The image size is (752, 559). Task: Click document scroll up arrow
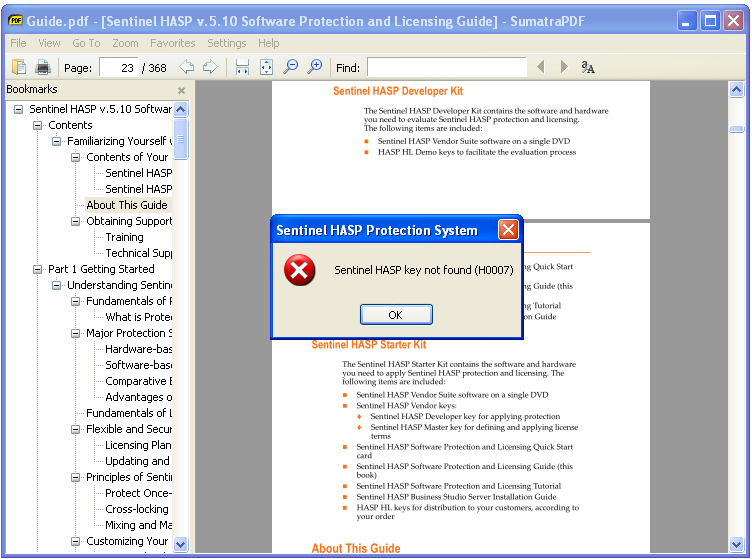tap(737, 90)
